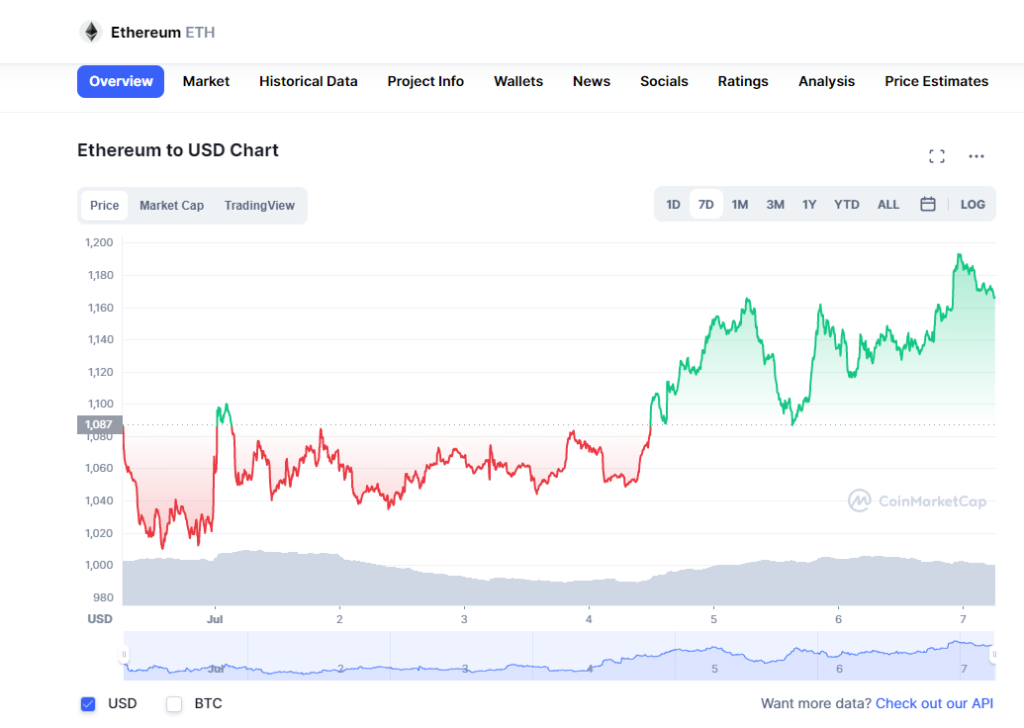
Task: Switch to the Market tab
Action: tap(206, 82)
